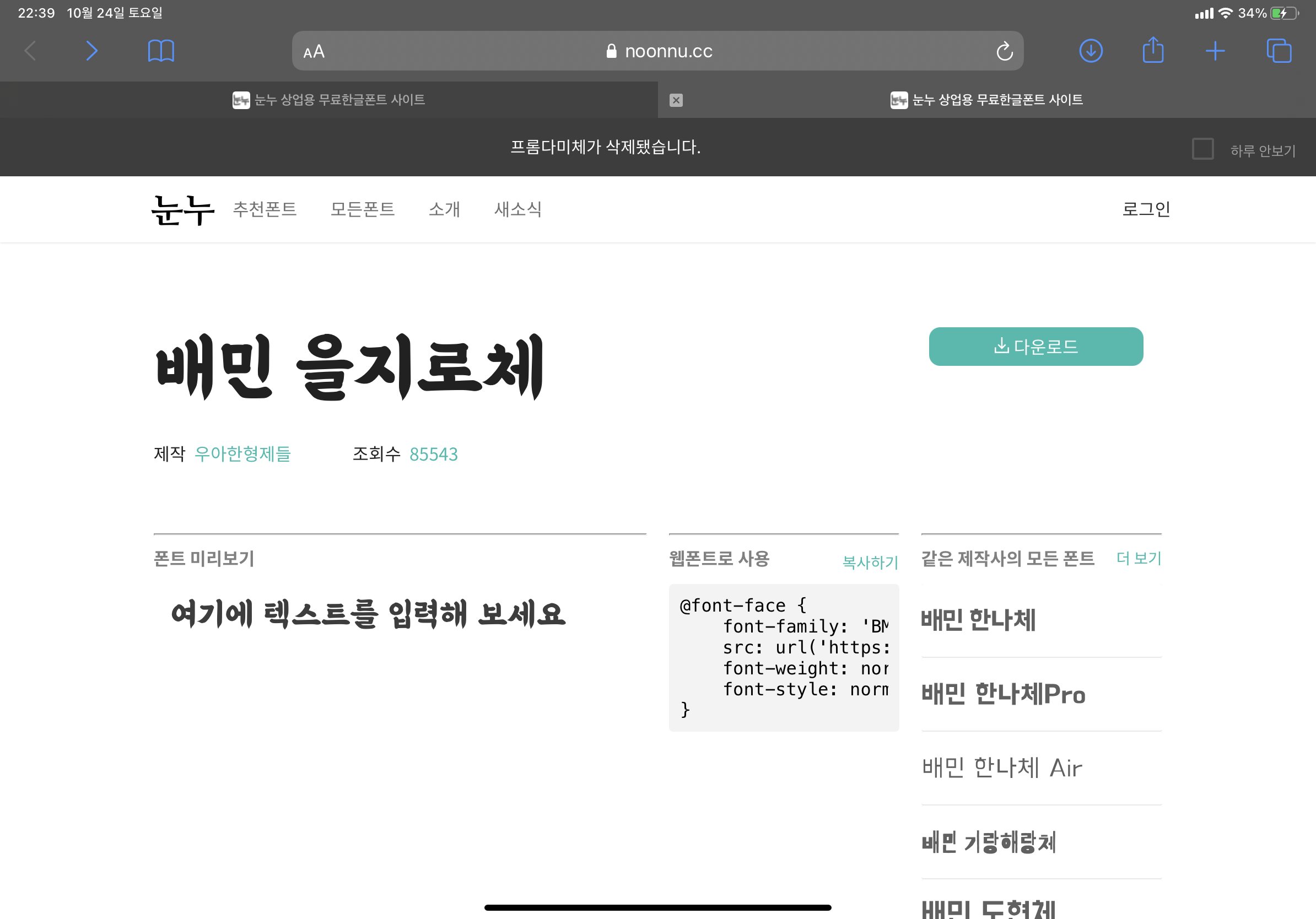
Task: Click 복사하기 to copy webfont code
Action: pyautogui.click(x=870, y=562)
